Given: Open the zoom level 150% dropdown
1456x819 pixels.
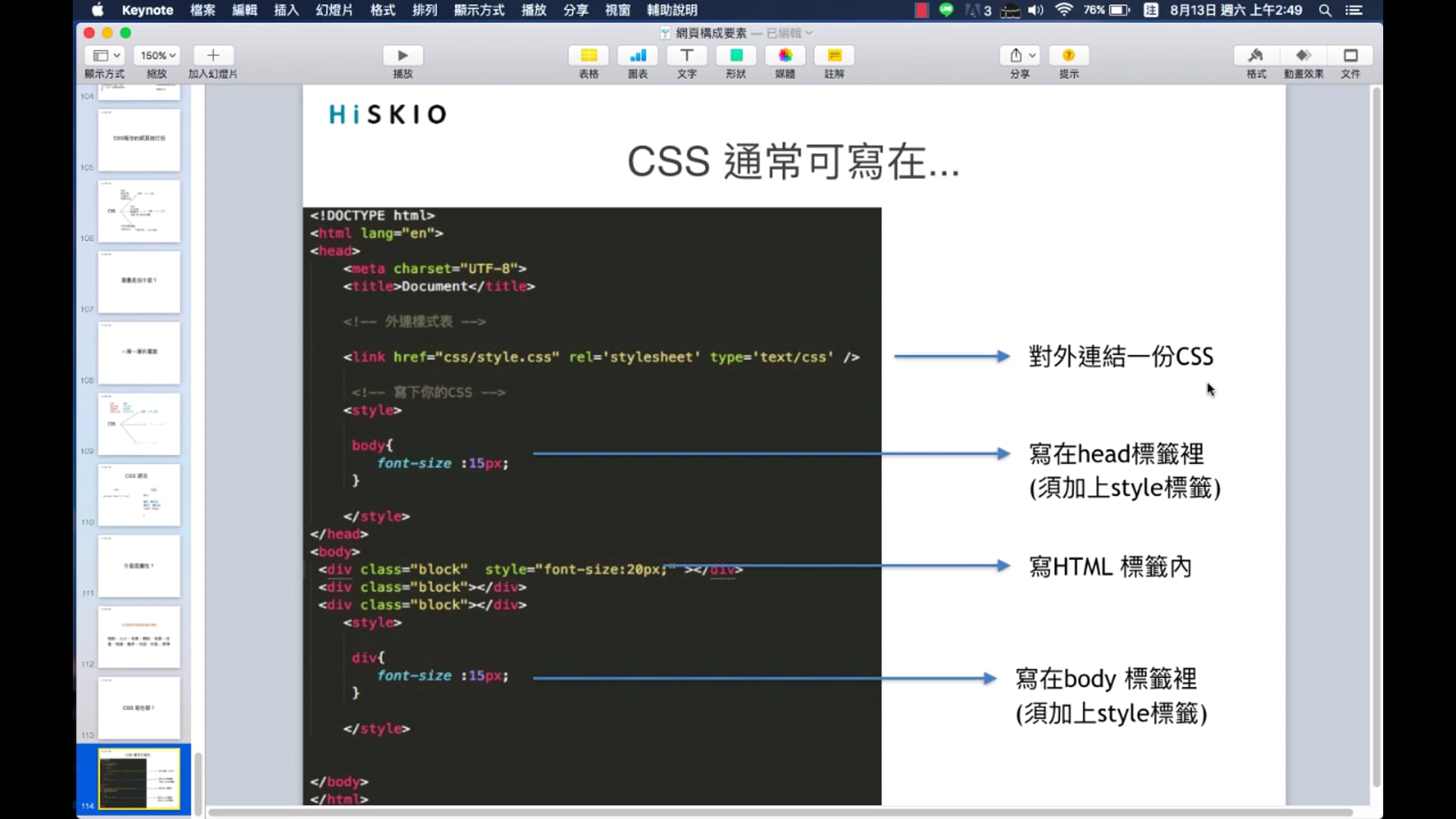Looking at the screenshot, I should point(156,55).
